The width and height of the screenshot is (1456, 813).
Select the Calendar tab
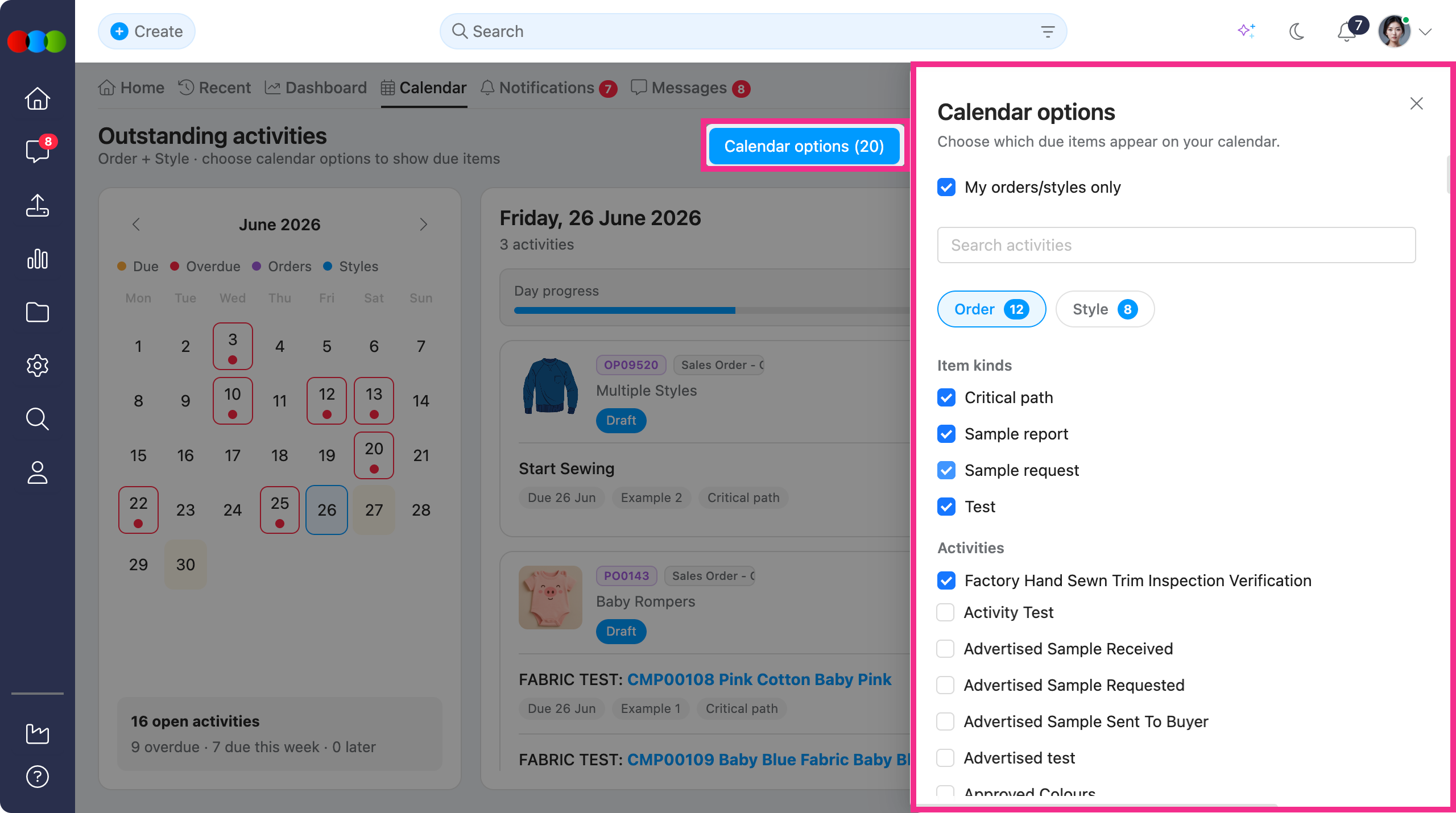tap(424, 88)
